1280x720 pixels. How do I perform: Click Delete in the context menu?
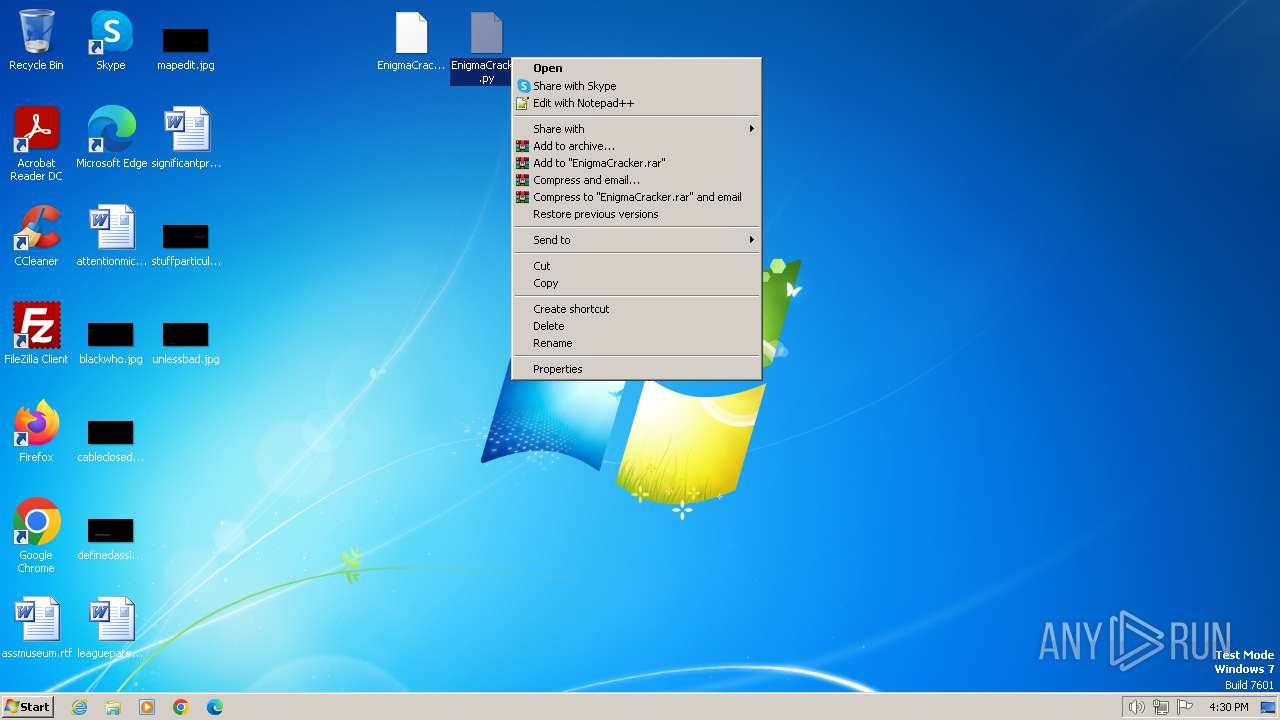point(637,326)
